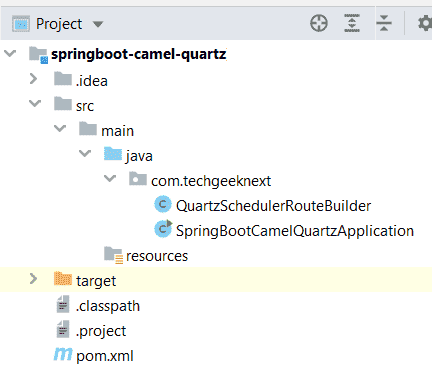The image size is (432, 366).
Task: Click the .idea folder icon
Action: [x=63, y=79]
